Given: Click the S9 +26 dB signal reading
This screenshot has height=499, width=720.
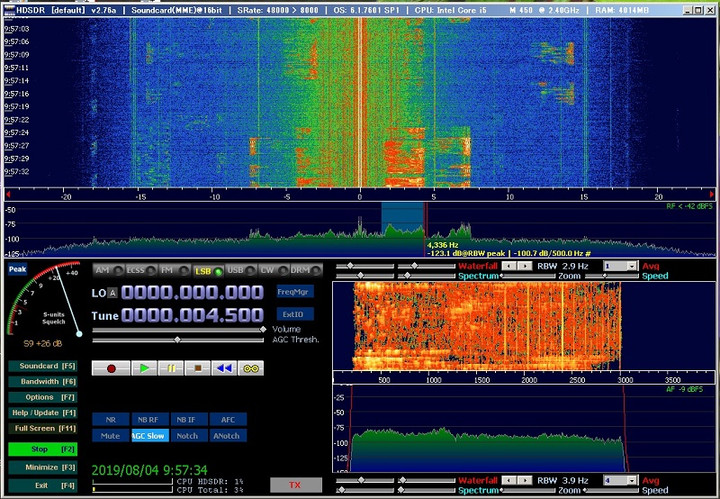Looking at the screenshot, I should click(x=42, y=343).
